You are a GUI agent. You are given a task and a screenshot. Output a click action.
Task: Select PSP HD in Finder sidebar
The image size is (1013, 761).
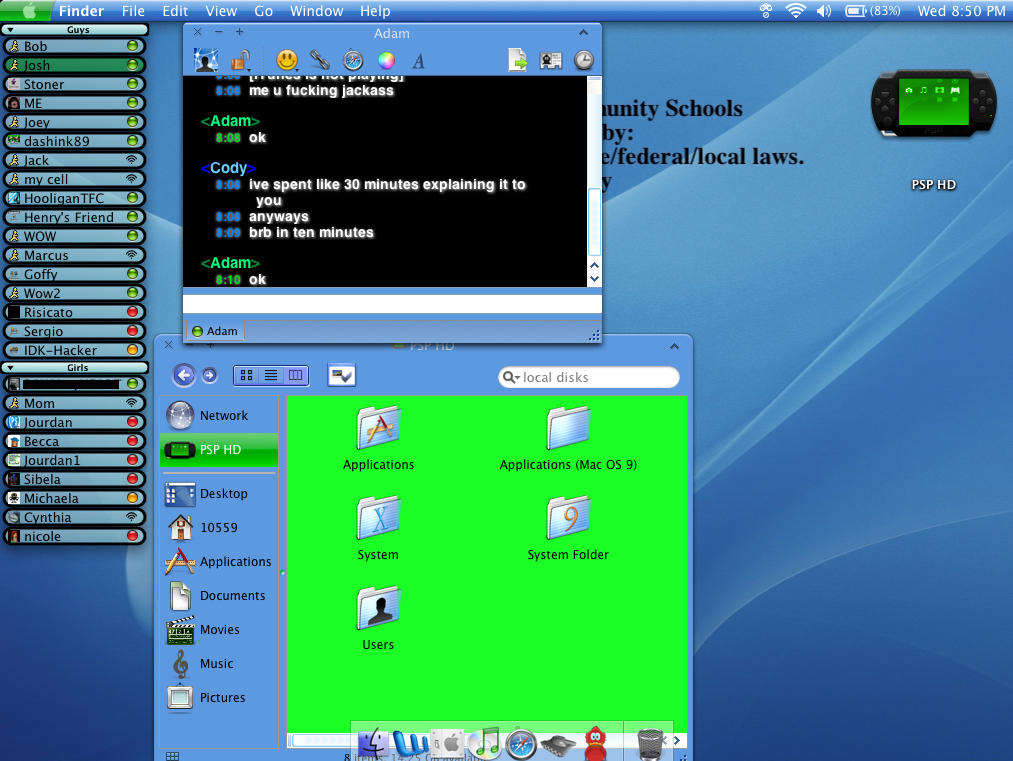point(219,450)
